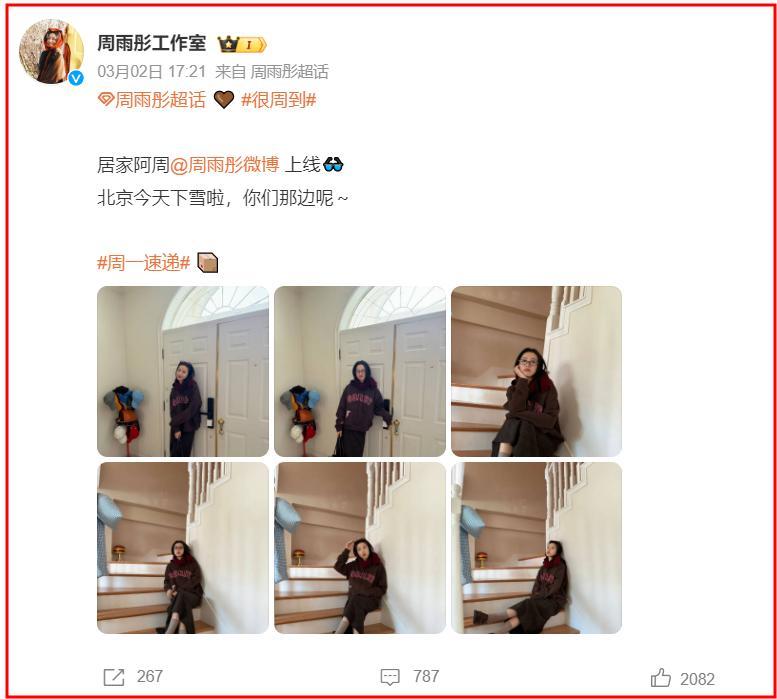Open second photo leaning on door
This screenshot has width=777, height=699.
click(x=360, y=372)
